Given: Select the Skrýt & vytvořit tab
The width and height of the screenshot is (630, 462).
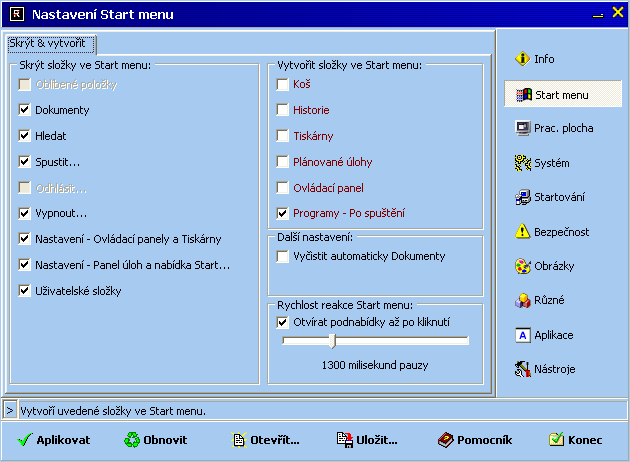Looking at the screenshot, I should pyautogui.click(x=51, y=43).
